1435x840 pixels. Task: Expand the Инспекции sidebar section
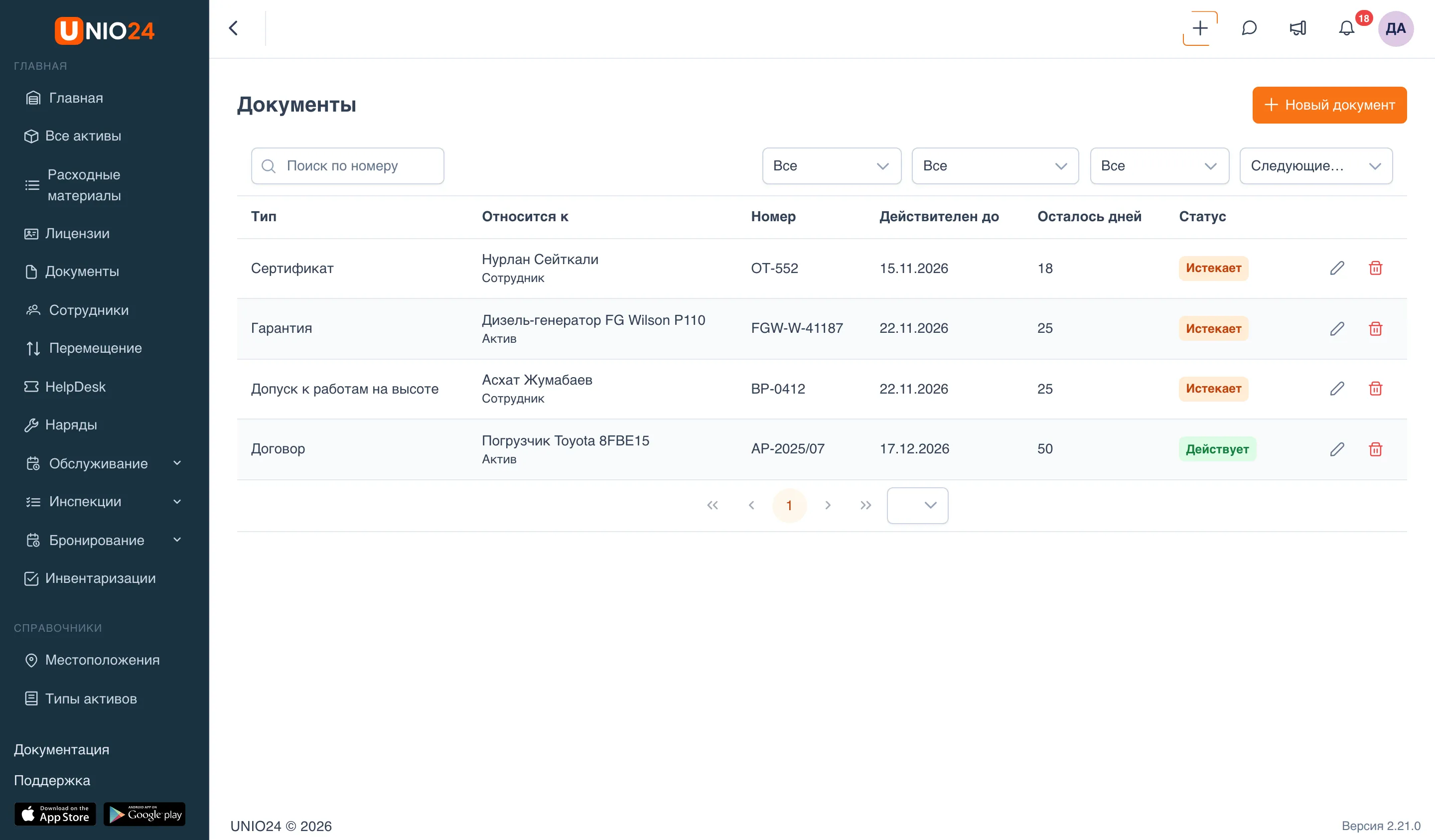point(104,502)
